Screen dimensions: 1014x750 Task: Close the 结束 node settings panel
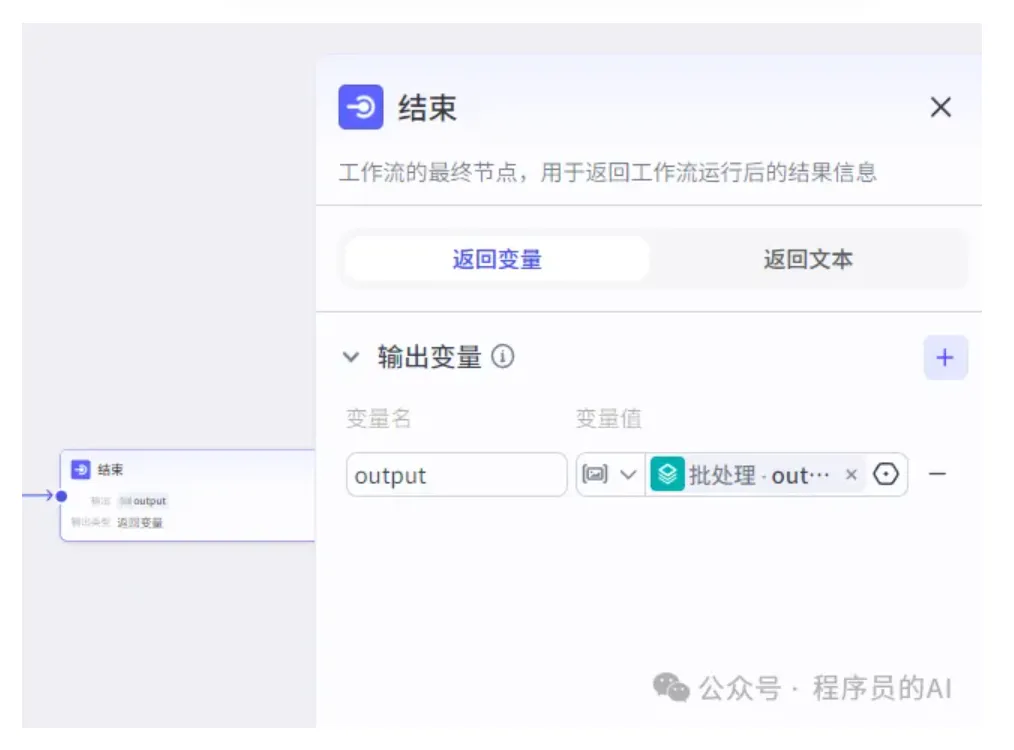click(x=940, y=107)
